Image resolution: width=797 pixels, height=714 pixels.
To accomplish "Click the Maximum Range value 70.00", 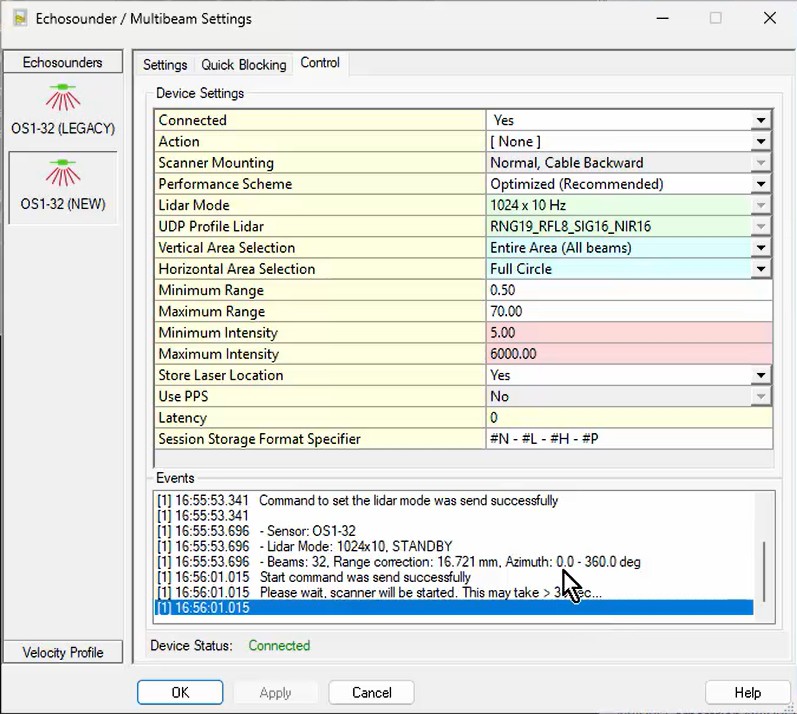I will click(629, 312).
